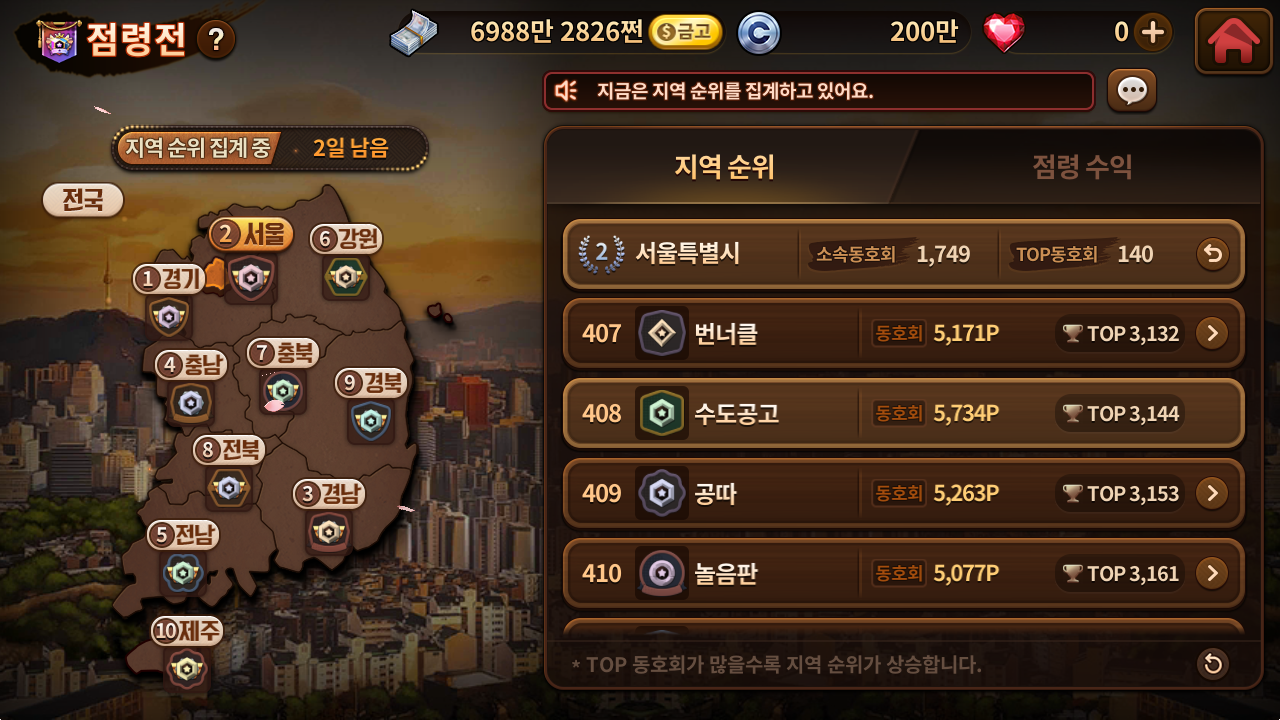Screen dimensions: 1280x720
Task: Go to the home screen via house icon
Action: click(1233, 41)
